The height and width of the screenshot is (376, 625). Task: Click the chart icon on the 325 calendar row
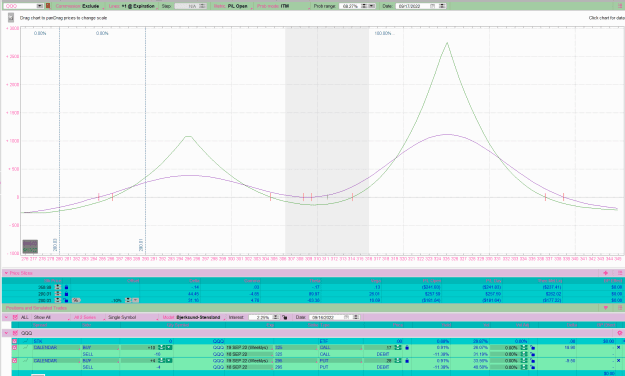(26, 347)
